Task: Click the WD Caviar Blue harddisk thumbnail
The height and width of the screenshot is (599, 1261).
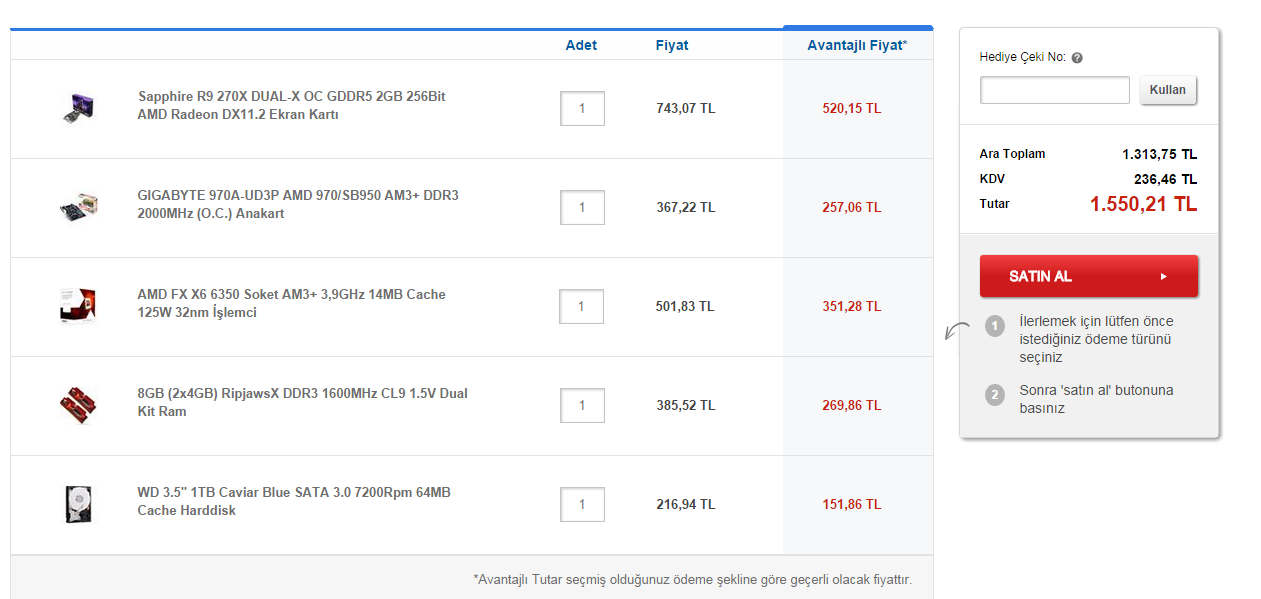Action: [x=77, y=503]
